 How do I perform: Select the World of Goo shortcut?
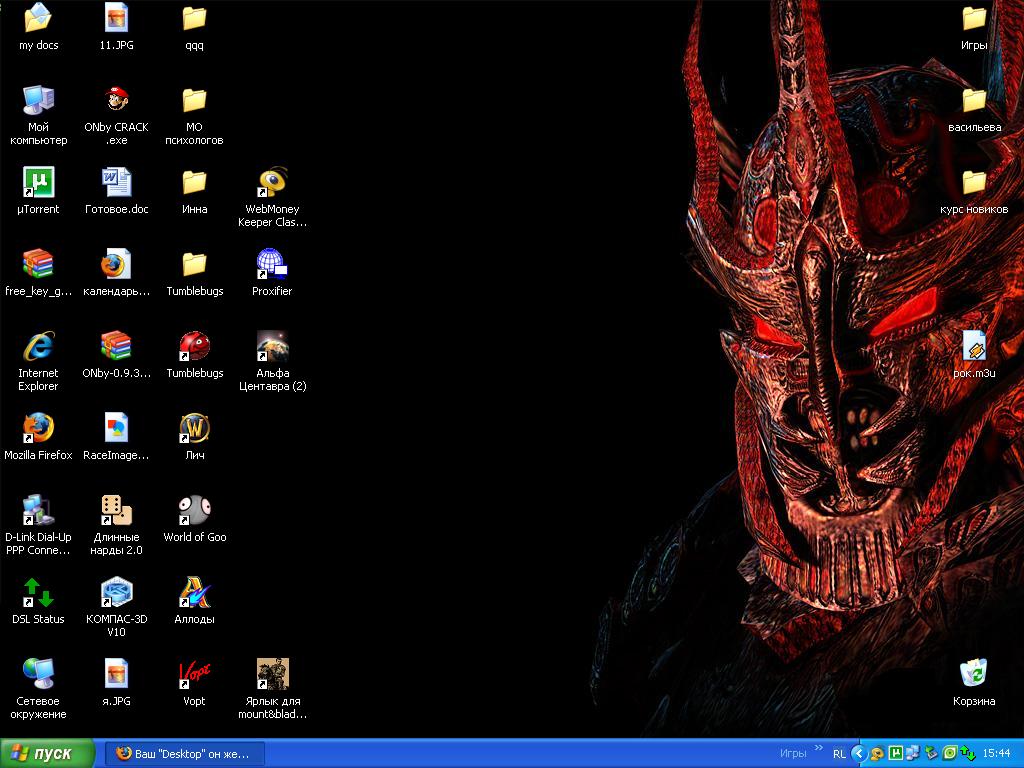point(194,510)
